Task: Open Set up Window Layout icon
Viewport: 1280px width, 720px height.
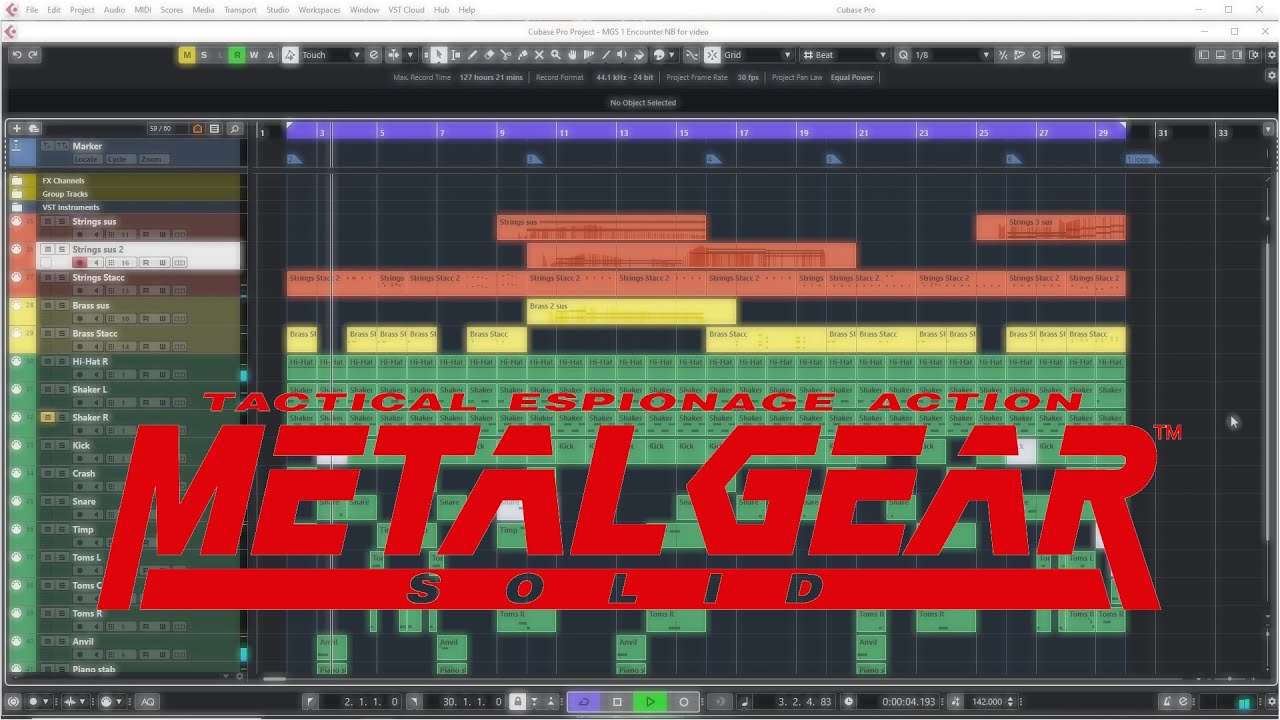Action: (x=1254, y=55)
